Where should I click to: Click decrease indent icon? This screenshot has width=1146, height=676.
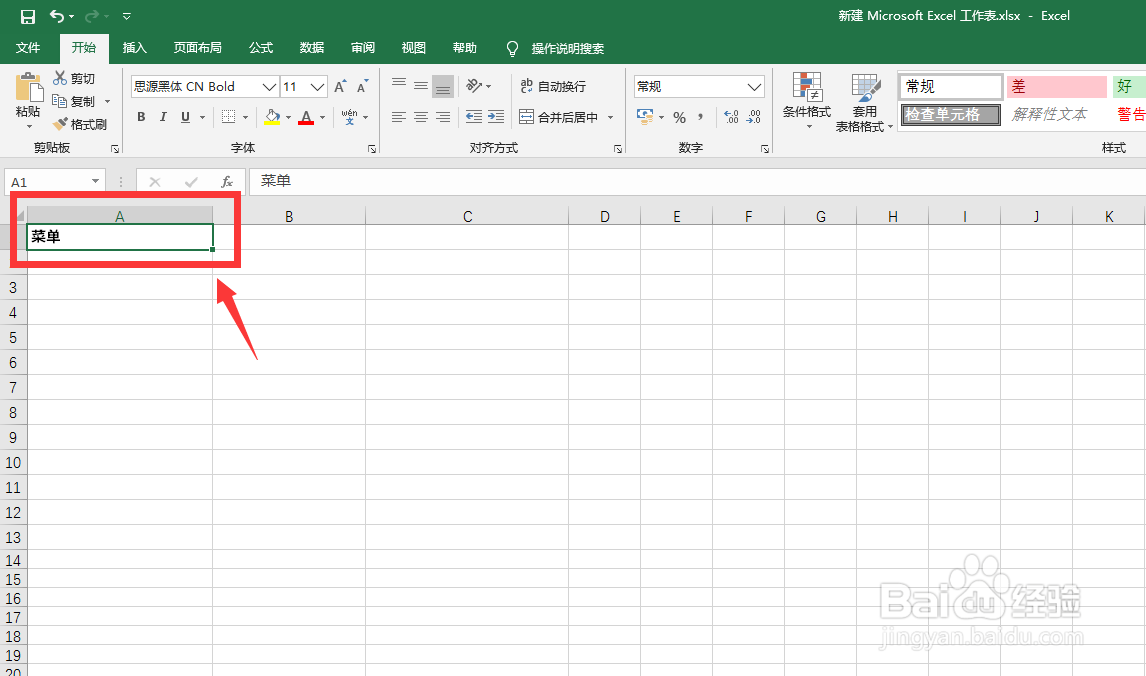click(474, 117)
